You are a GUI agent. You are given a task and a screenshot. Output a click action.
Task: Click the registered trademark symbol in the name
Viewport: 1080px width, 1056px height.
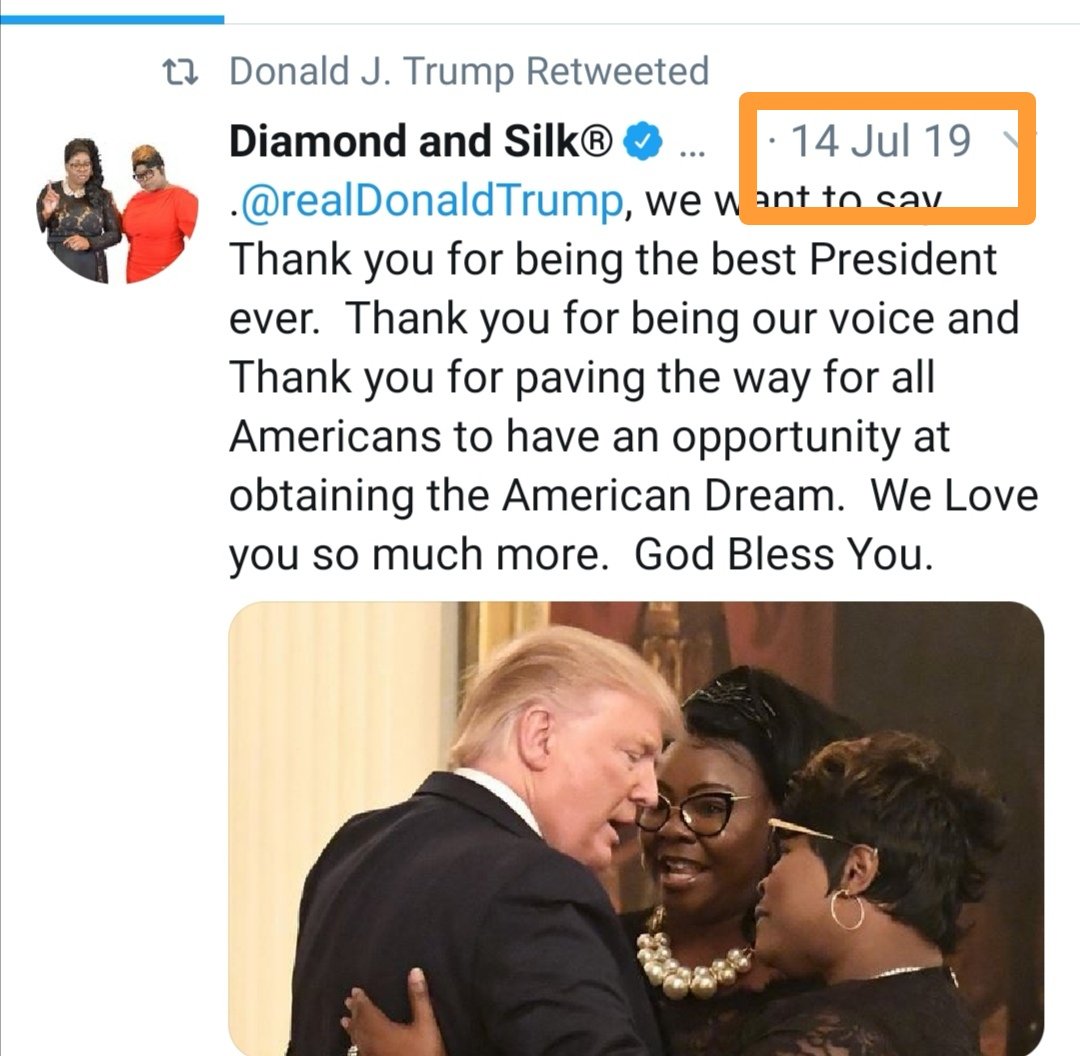click(x=597, y=141)
